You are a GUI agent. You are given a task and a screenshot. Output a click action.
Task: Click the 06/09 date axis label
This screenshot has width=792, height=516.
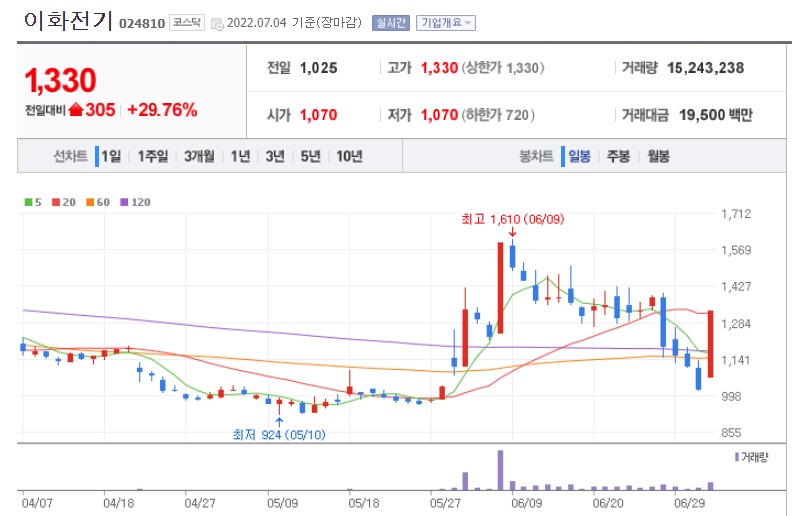pos(526,503)
